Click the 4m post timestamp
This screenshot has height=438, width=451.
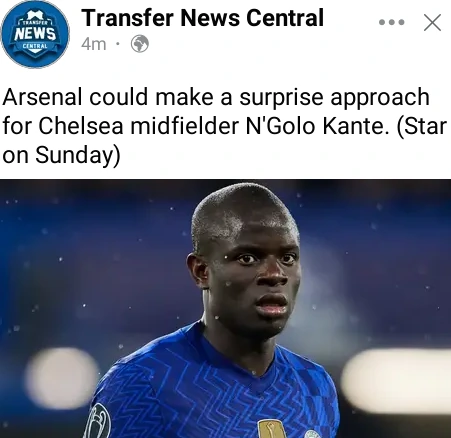(94, 44)
